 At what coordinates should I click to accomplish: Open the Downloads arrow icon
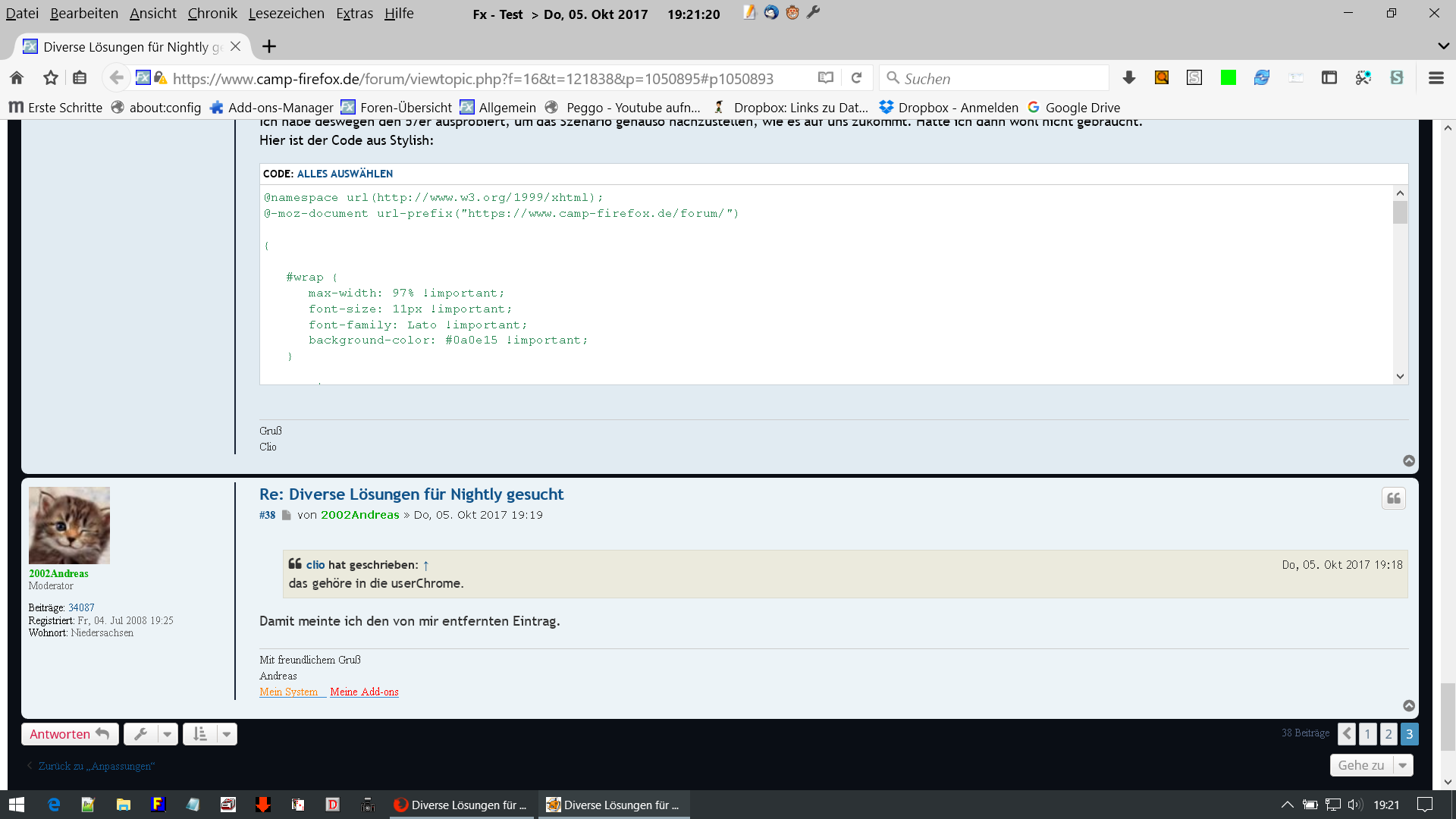tap(1128, 78)
